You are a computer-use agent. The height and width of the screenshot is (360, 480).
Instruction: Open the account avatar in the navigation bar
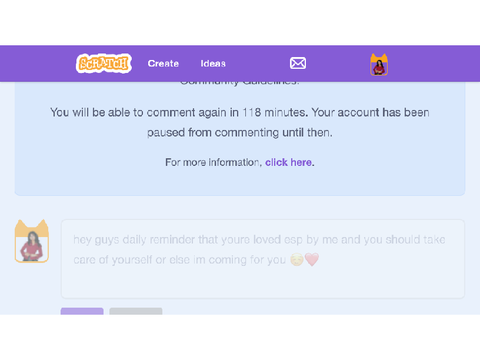pyautogui.click(x=379, y=65)
